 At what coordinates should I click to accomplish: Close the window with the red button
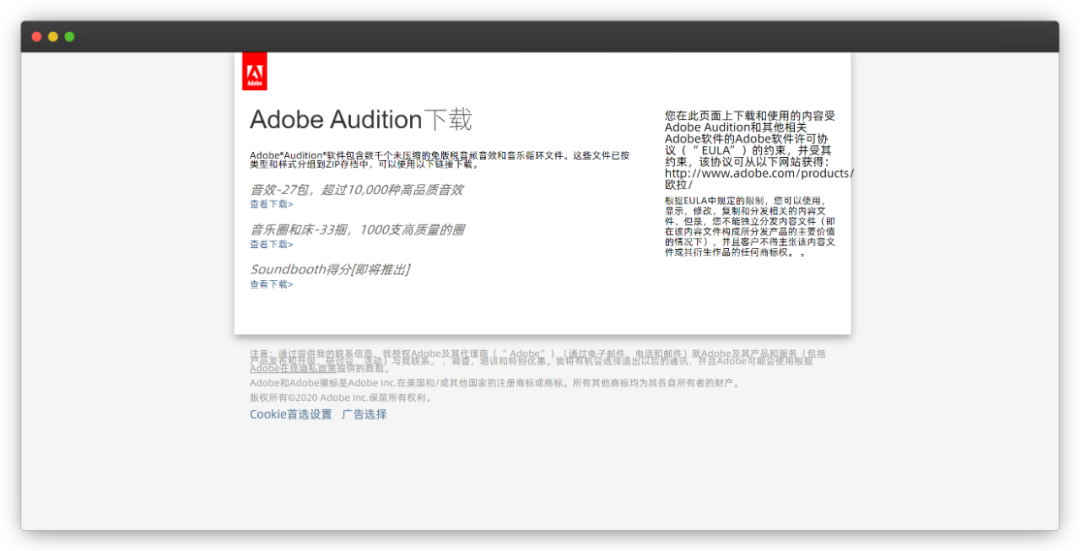coord(37,37)
